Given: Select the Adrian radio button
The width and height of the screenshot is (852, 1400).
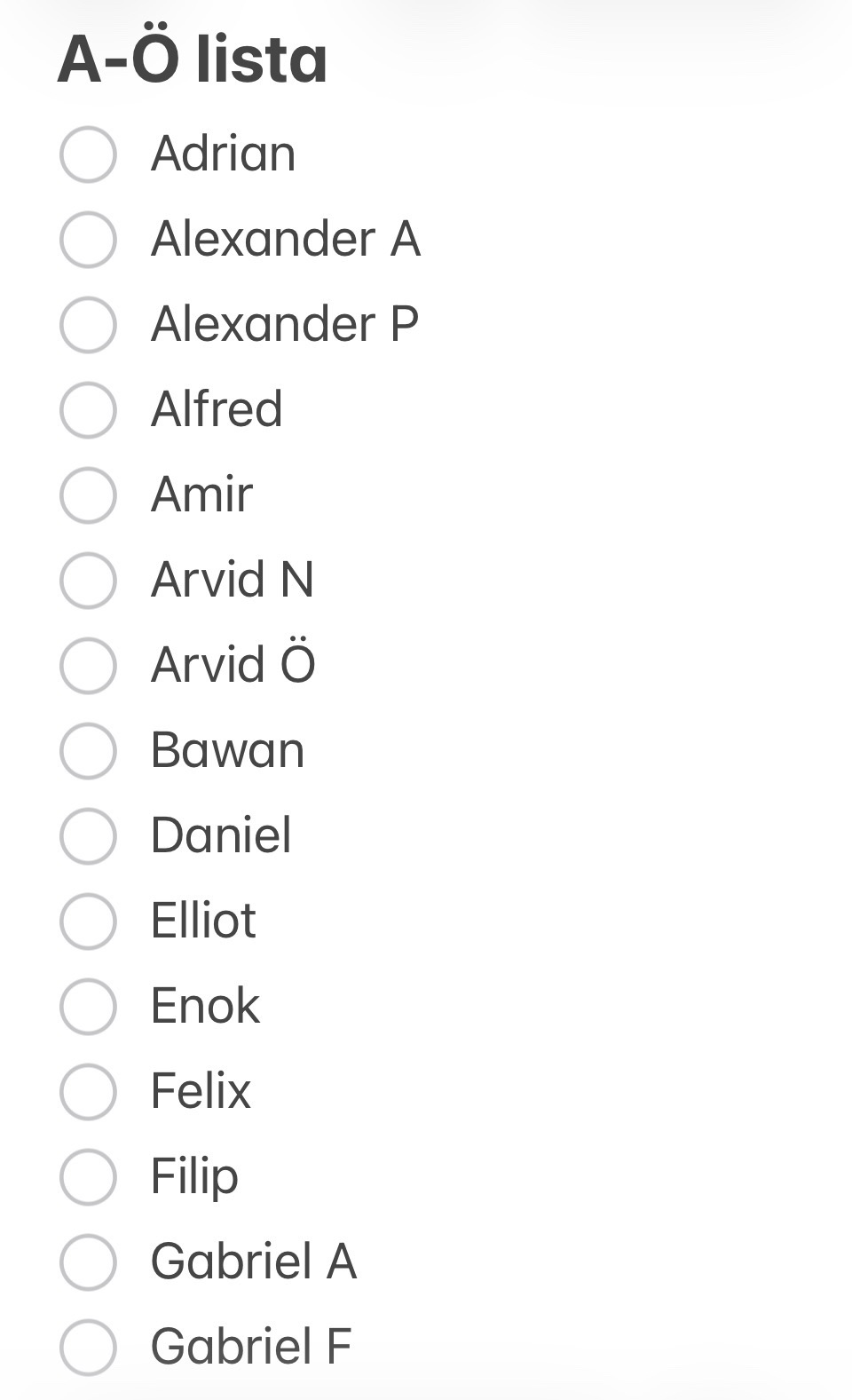Looking at the screenshot, I should (x=88, y=154).
